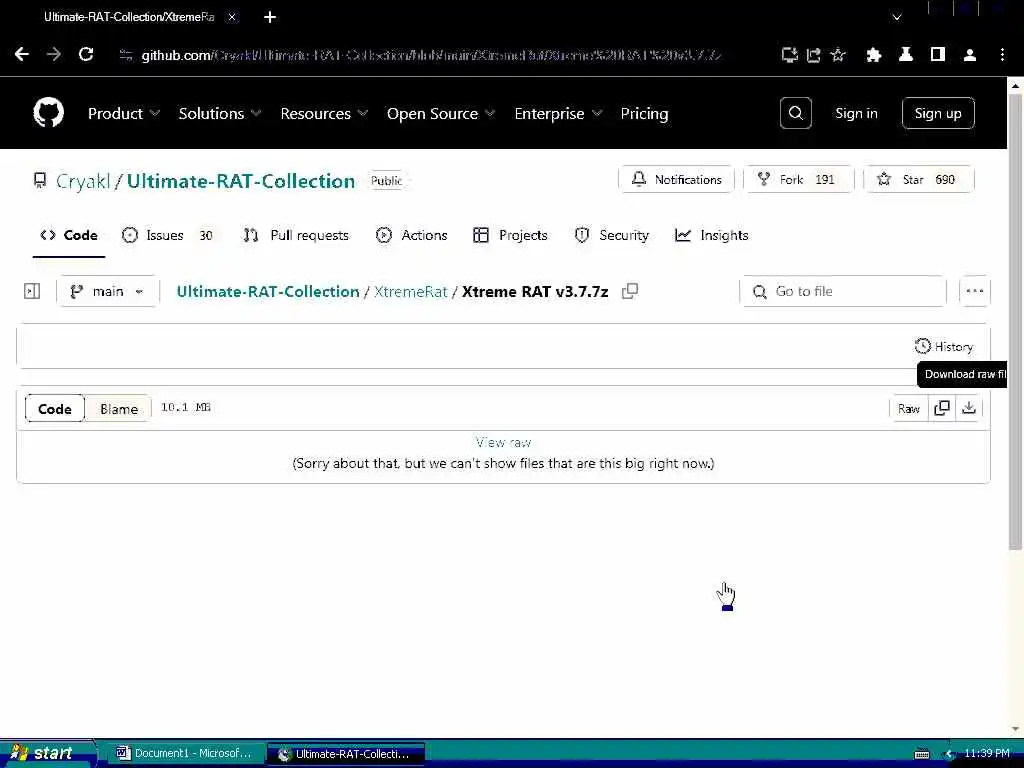Open a new browser tab with plus icon
The width and height of the screenshot is (1024, 768).
(x=270, y=18)
